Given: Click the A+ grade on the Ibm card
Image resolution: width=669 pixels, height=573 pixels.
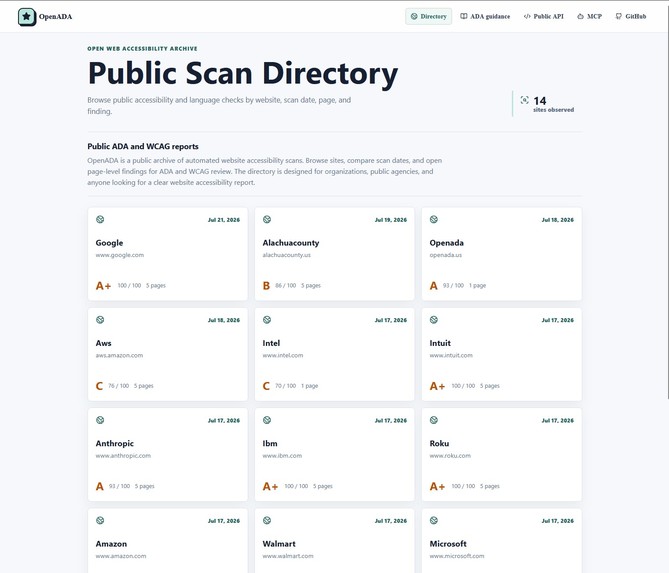Looking at the screenshot, I should click(x=270, y=486).
